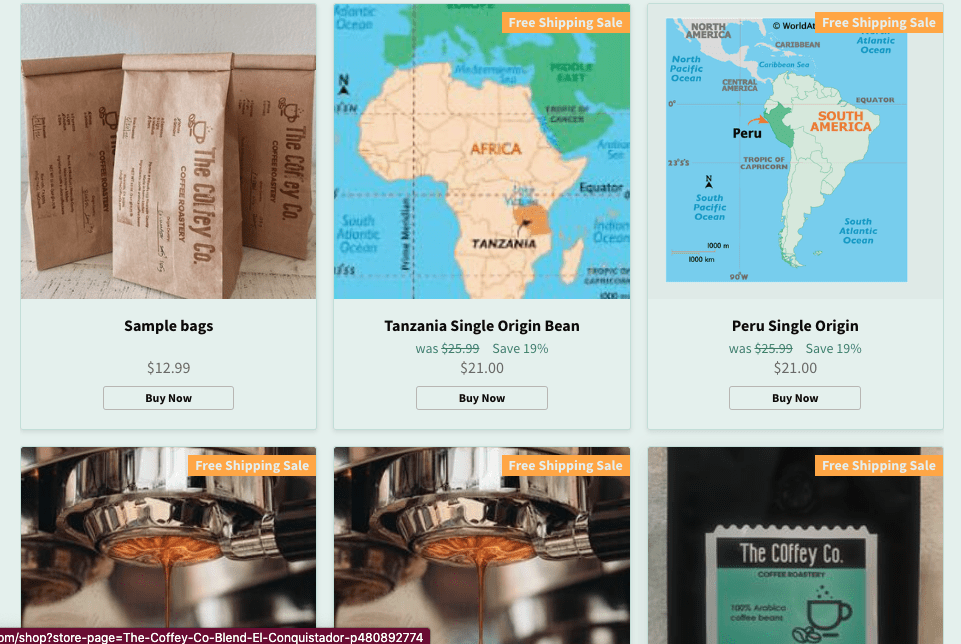Open bottom-middle espresso machine product image
Screen dimensions: 961x644
point(482,545)
